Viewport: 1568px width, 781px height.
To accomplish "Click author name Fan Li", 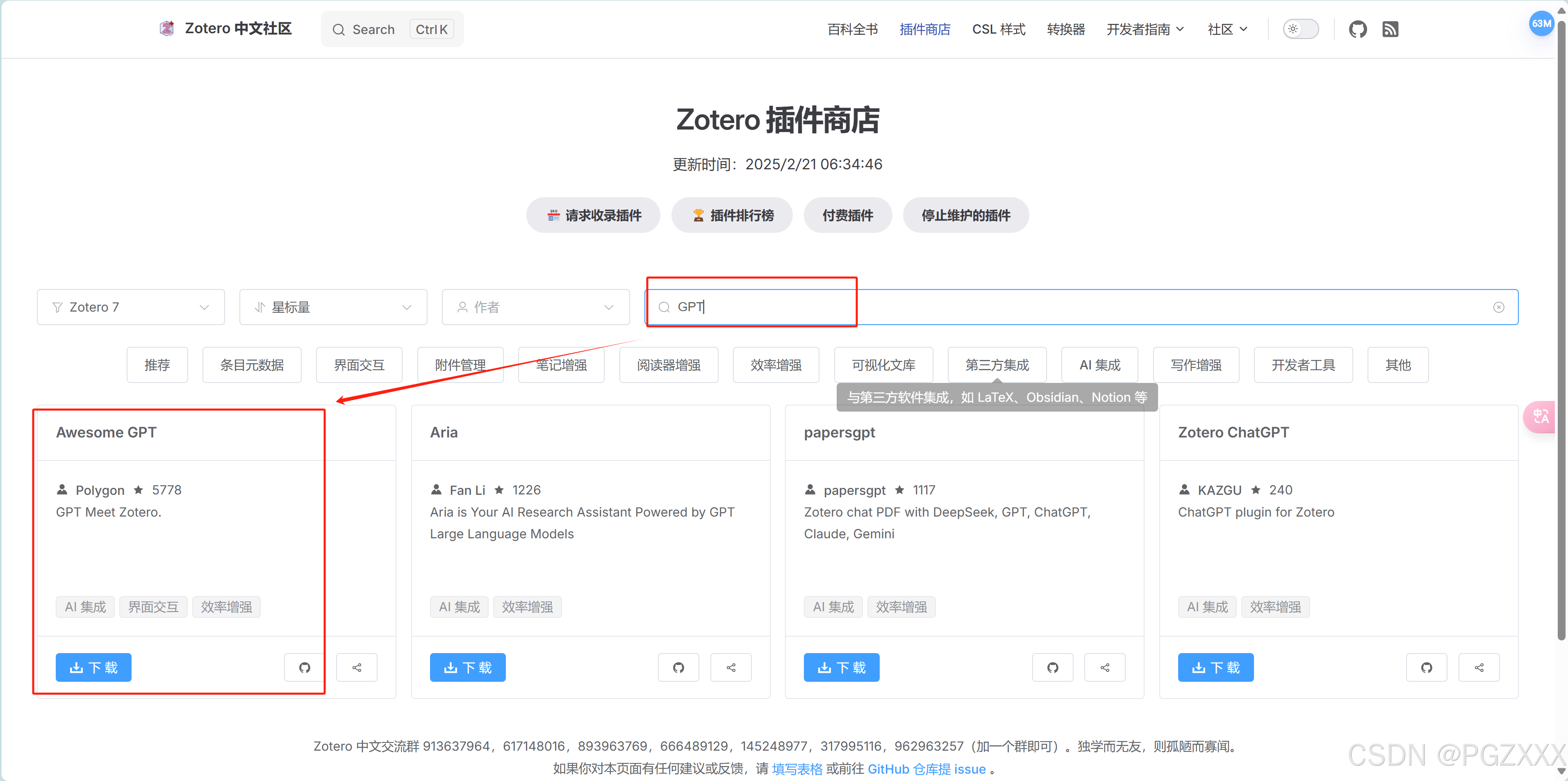I will point(467,491).
